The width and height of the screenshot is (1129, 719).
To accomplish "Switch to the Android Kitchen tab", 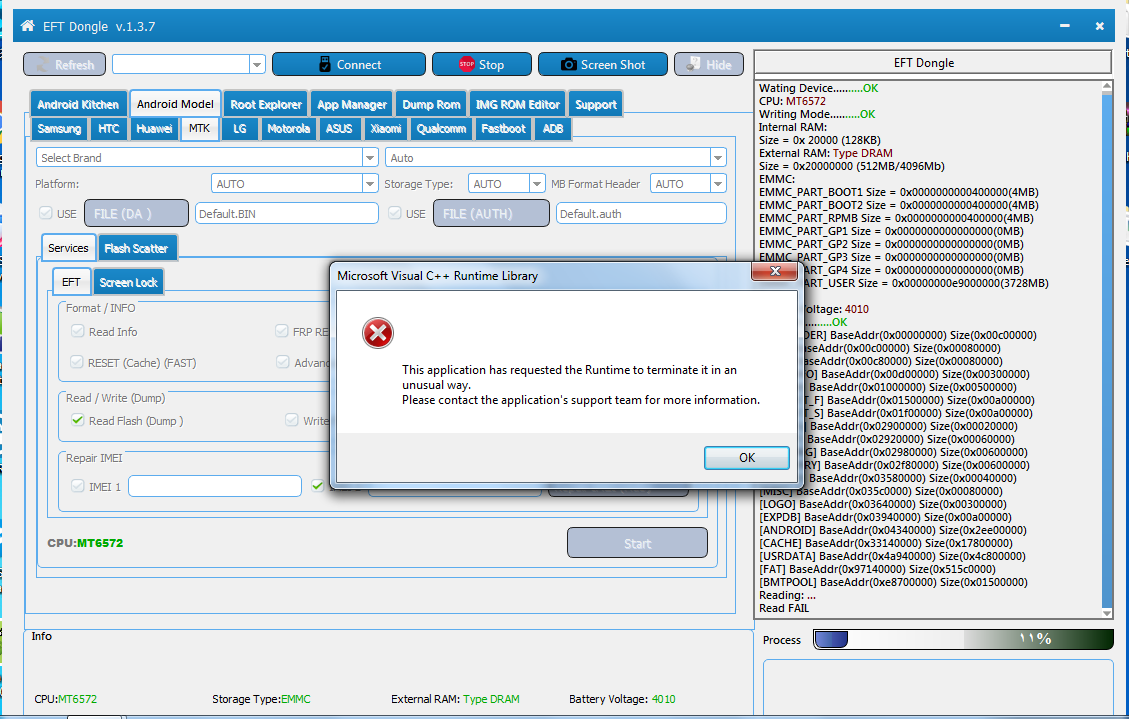I will (x=78, y=104).
